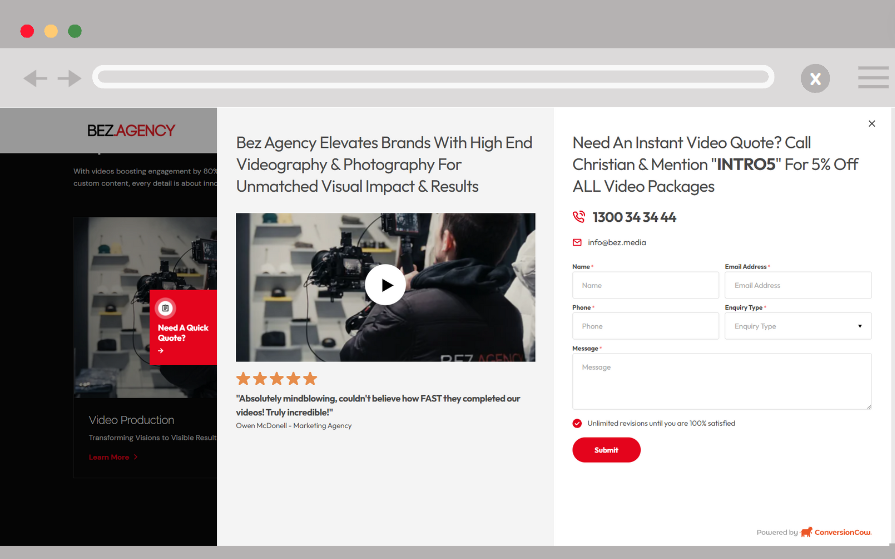The image size is (895, 559).
Task: Call the number 1300 34 34 44
Action: [634, 218]
